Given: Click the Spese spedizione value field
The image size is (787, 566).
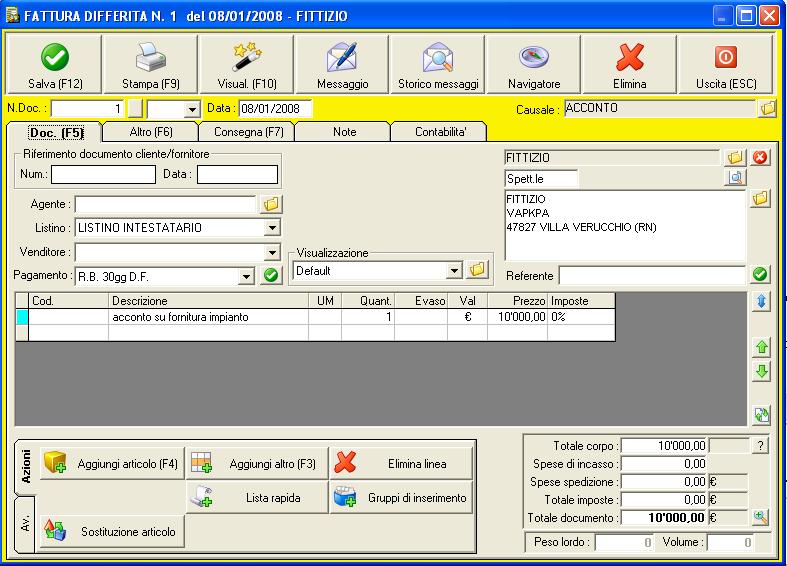Looking at the screenshot, I should 664,482.
